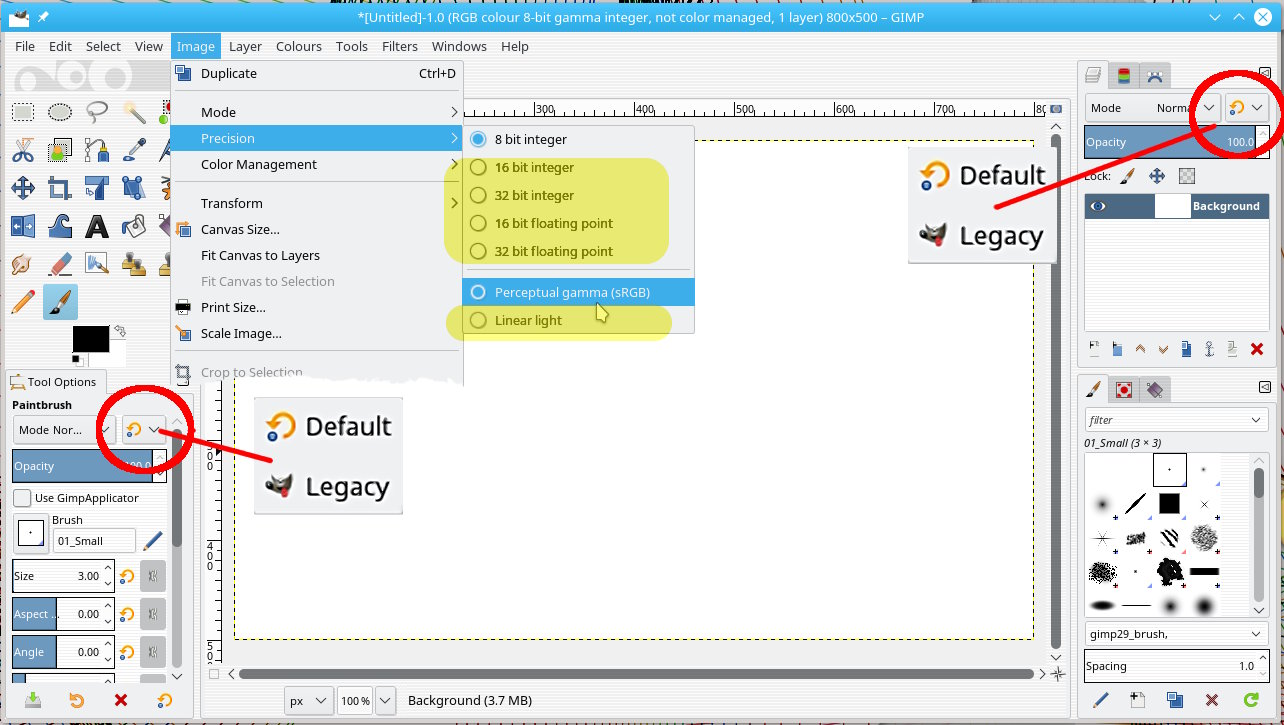Activate the Eraser tool
Viewport: 1284px width, 725px height.
pos(60,264)
